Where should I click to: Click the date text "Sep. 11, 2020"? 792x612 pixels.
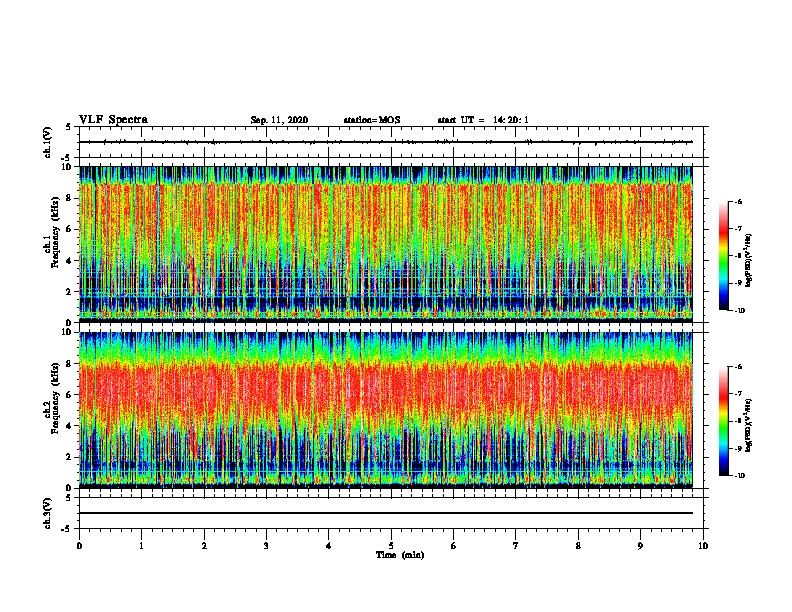(279, 120)
